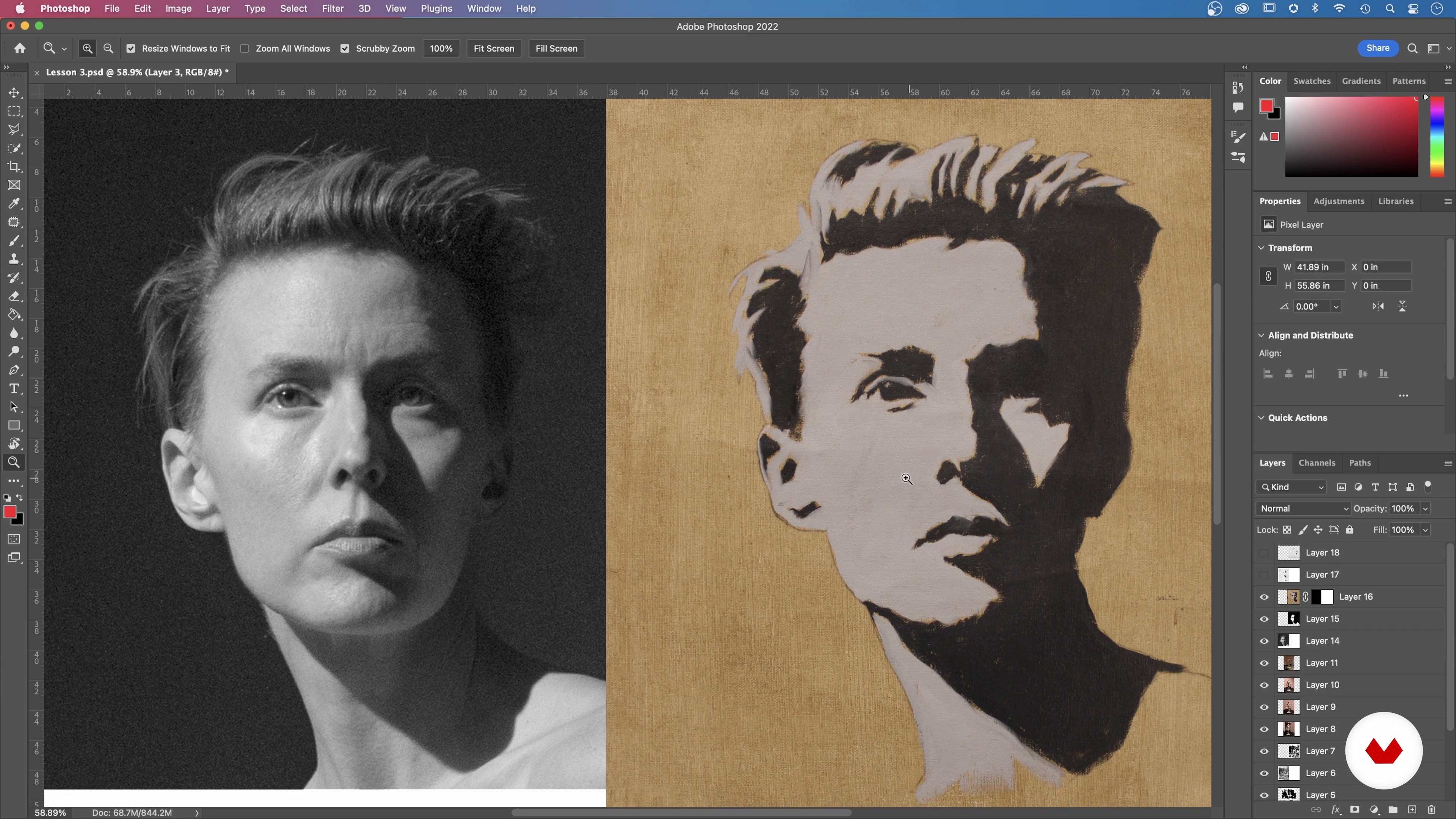Flip layer vertically in Properties
Viewport: 1456px width, 819px height.
coord(1402,306)
